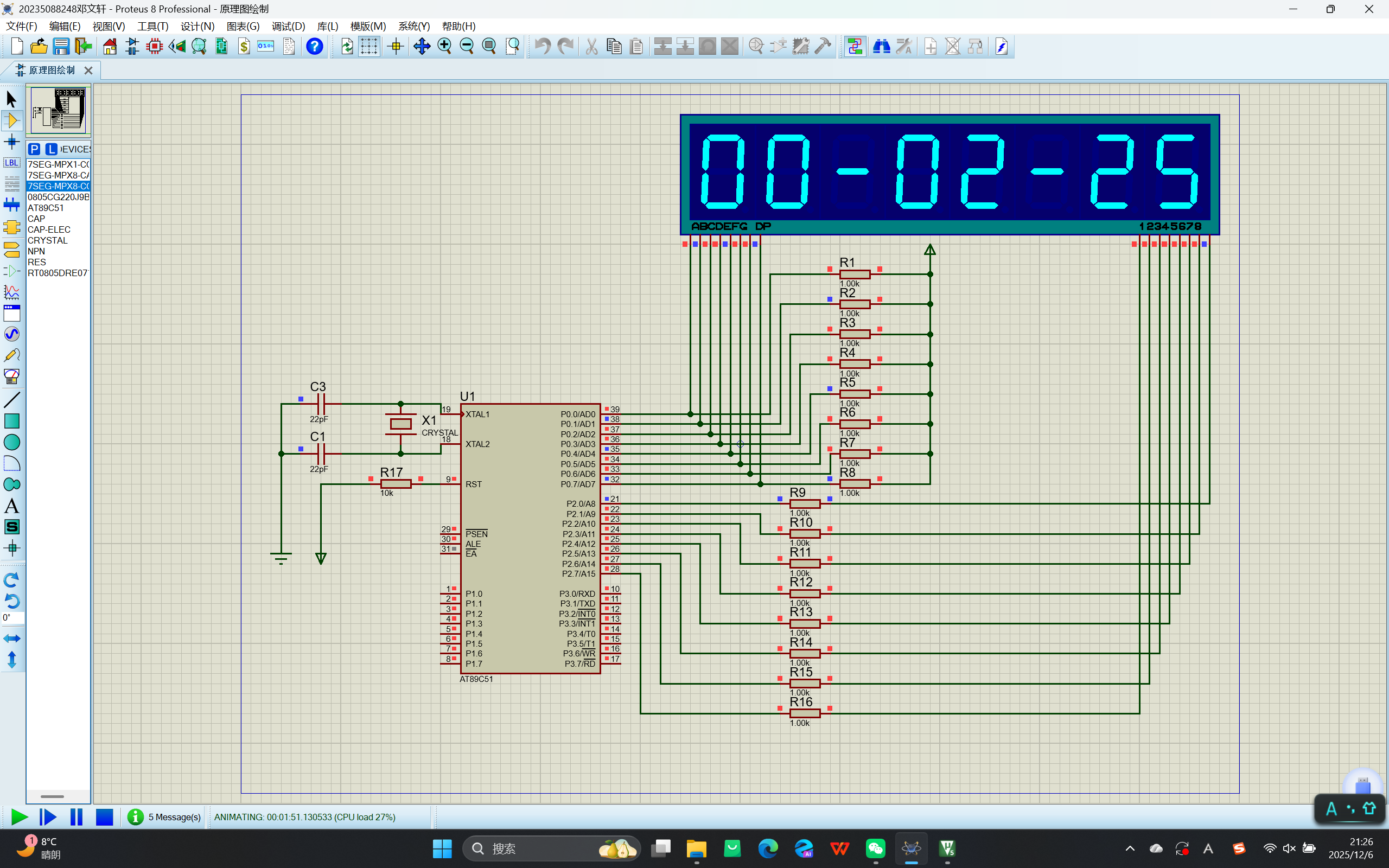The image size is (1389, 868).
Task: Choose the Terminals mode tool
Action: (x=12, y=249)
